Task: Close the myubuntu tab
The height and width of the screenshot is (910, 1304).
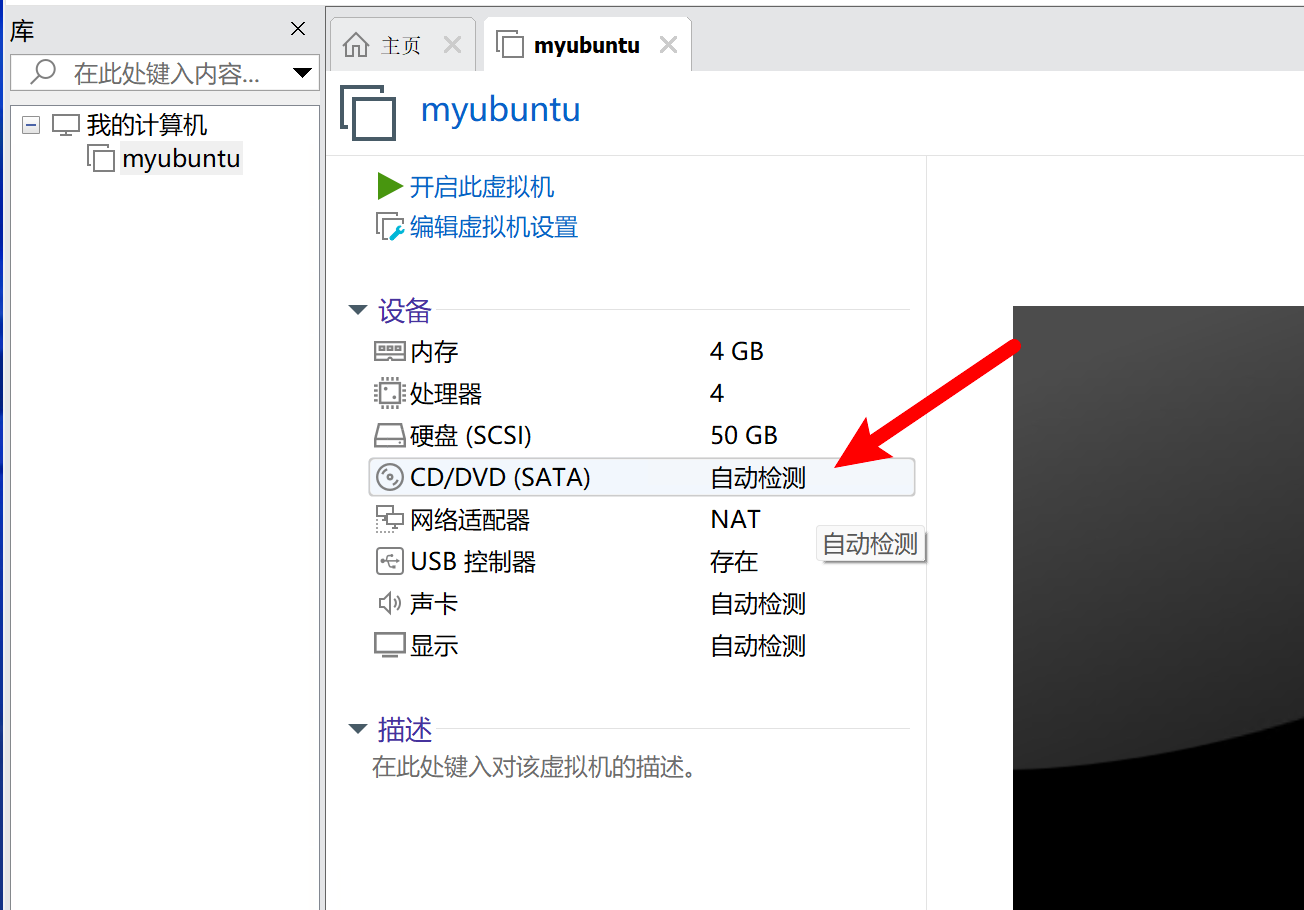Action: (668, 45)
